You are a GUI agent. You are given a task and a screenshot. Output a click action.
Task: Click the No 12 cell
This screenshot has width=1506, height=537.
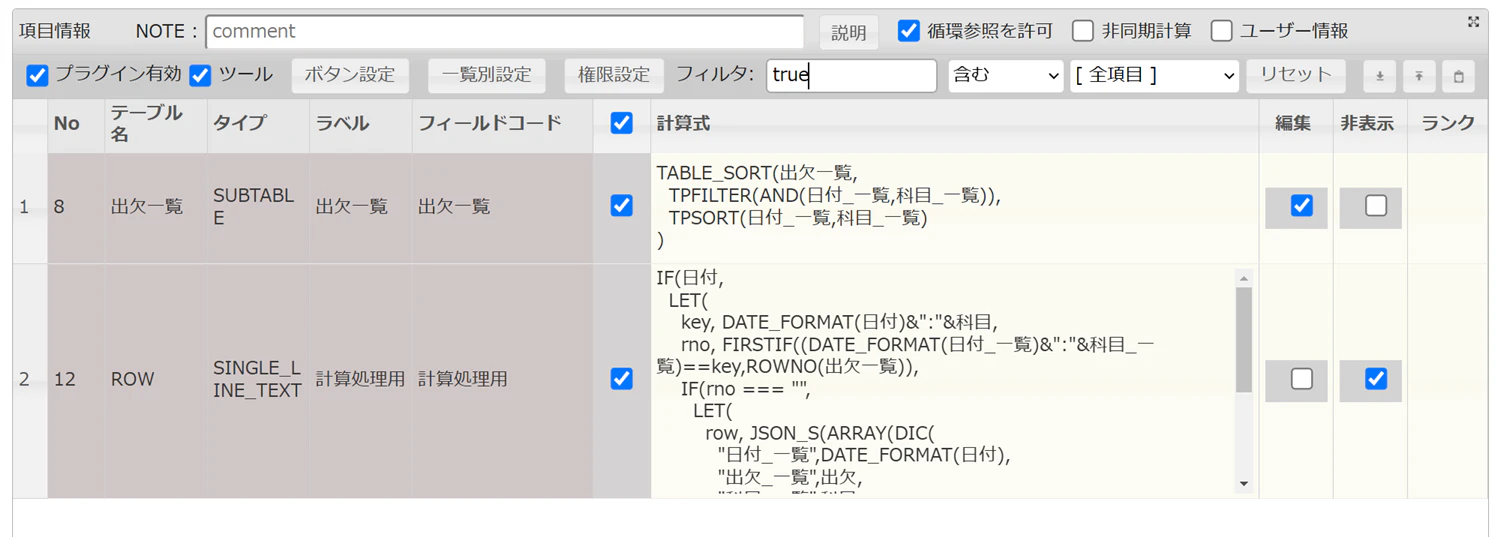[76, 380]
